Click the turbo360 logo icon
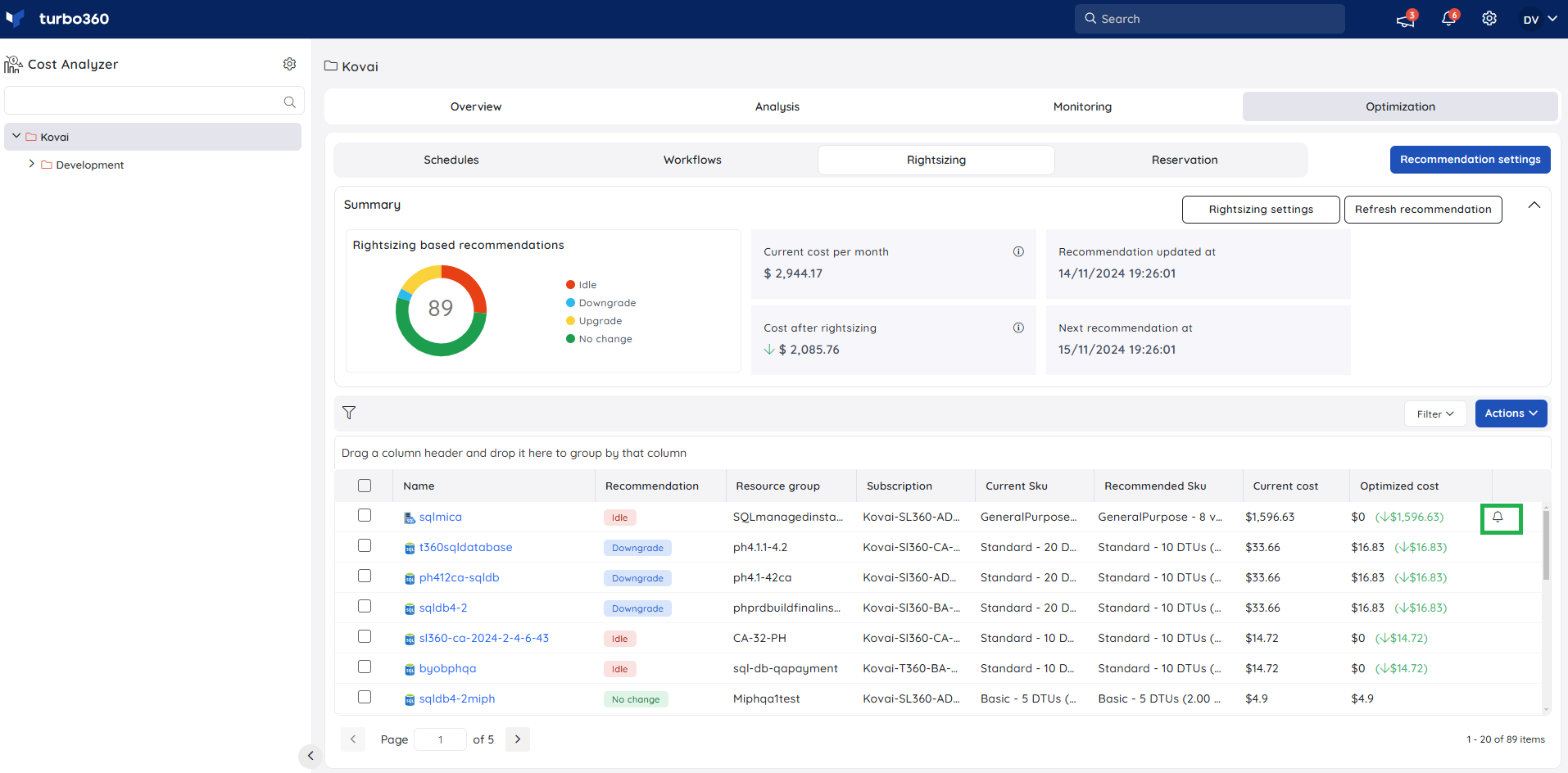 15,18
